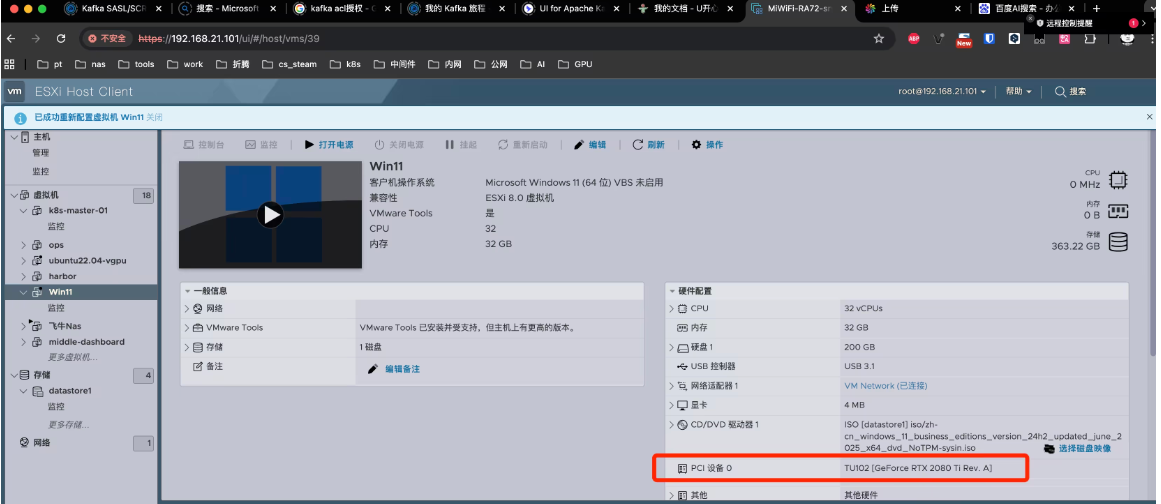This screenshot has height=504, width=1161.
Task: Click 选择磁盘映像 select disk image link
Action: coord(1084,448)
